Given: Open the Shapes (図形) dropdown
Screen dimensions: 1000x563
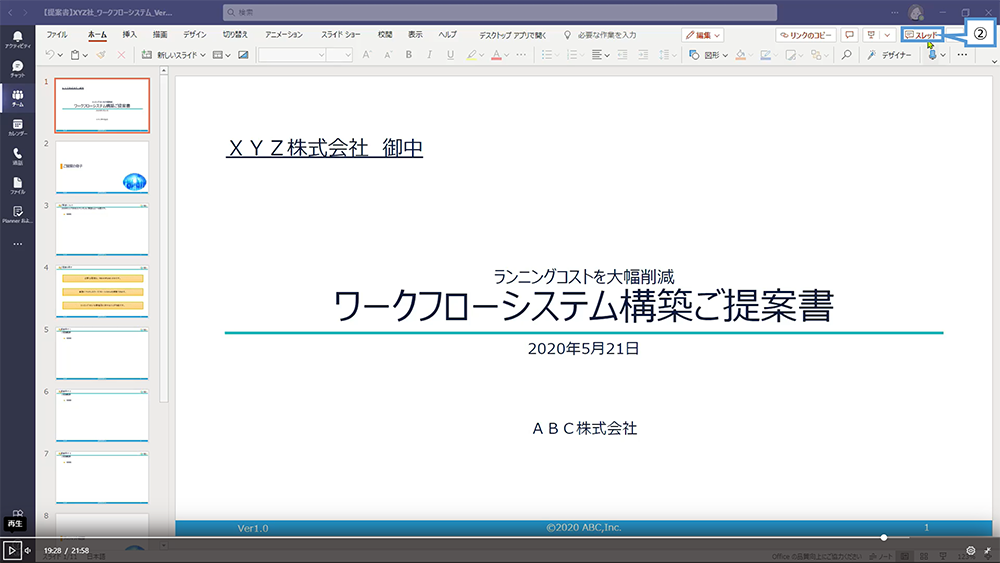Looking at the screenshot, I should click(709, 55).
